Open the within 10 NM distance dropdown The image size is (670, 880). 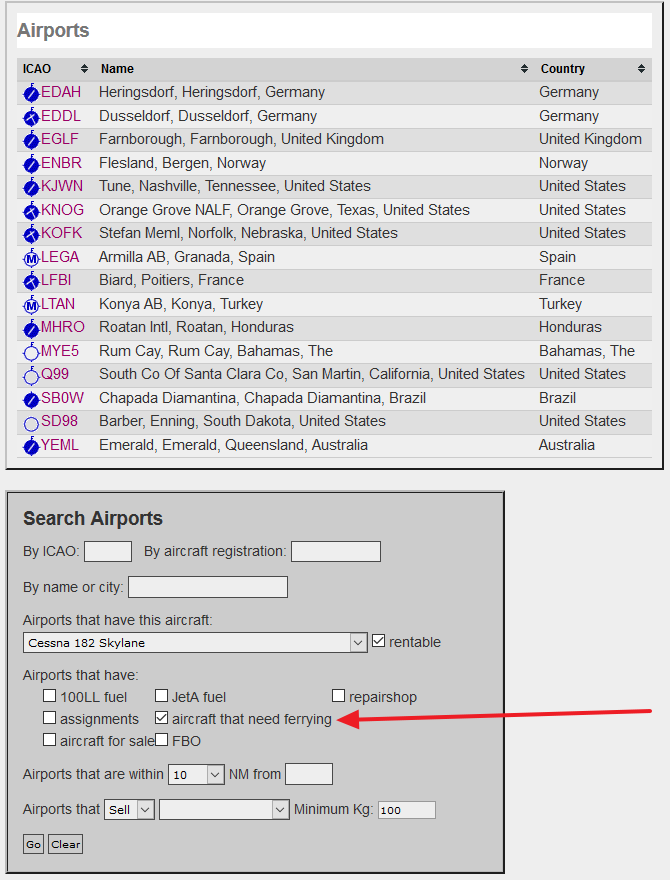click(x=196, y=774)
